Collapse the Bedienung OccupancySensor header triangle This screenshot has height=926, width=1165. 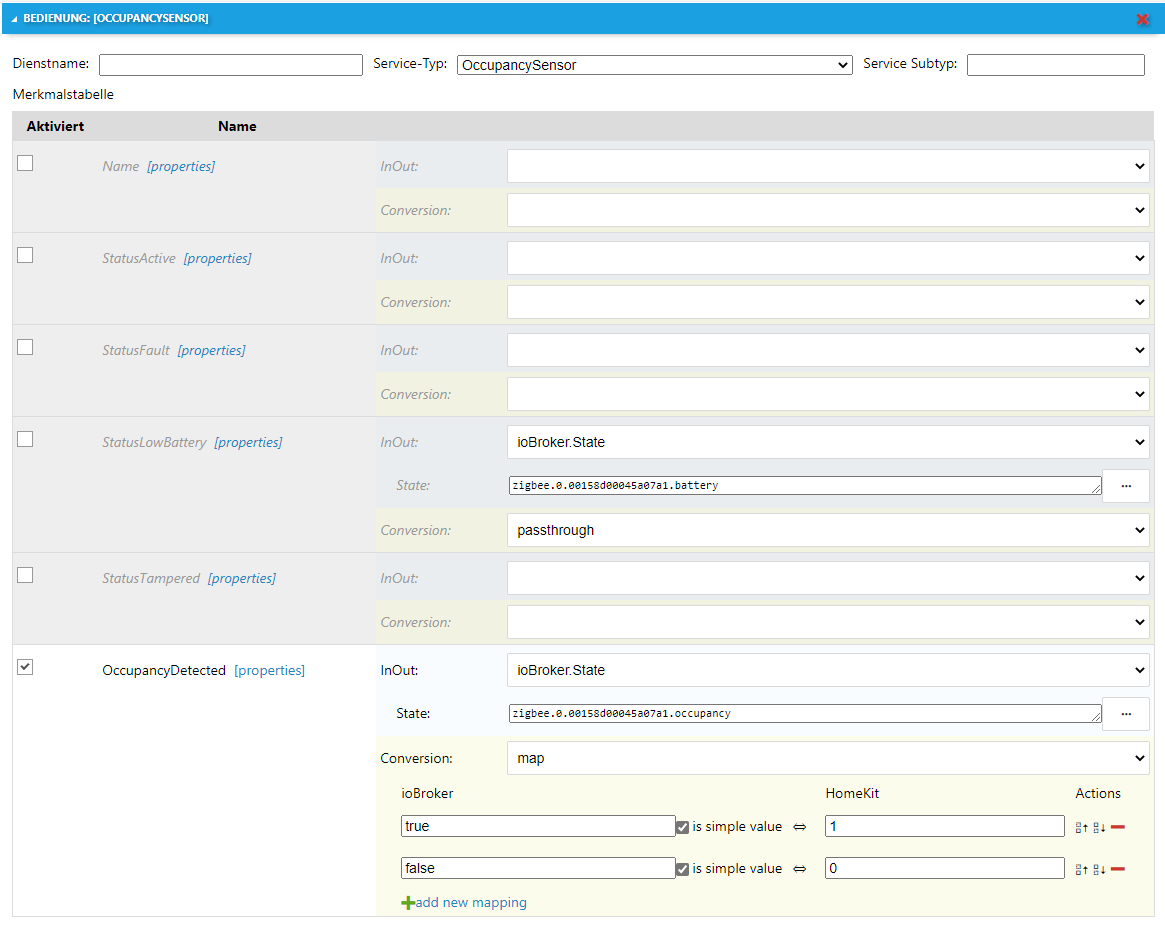coord(14,19)
